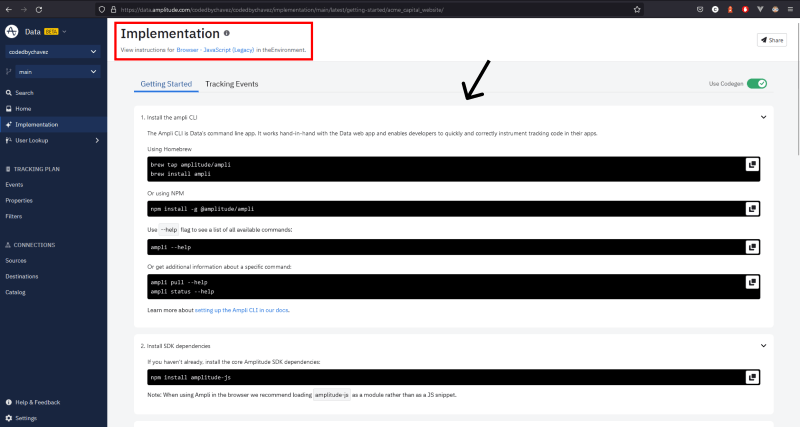Copy the npm install -g @amplitude/ampli command
Viewport: 800px width, 427px height.
click(x=752, y=209)
